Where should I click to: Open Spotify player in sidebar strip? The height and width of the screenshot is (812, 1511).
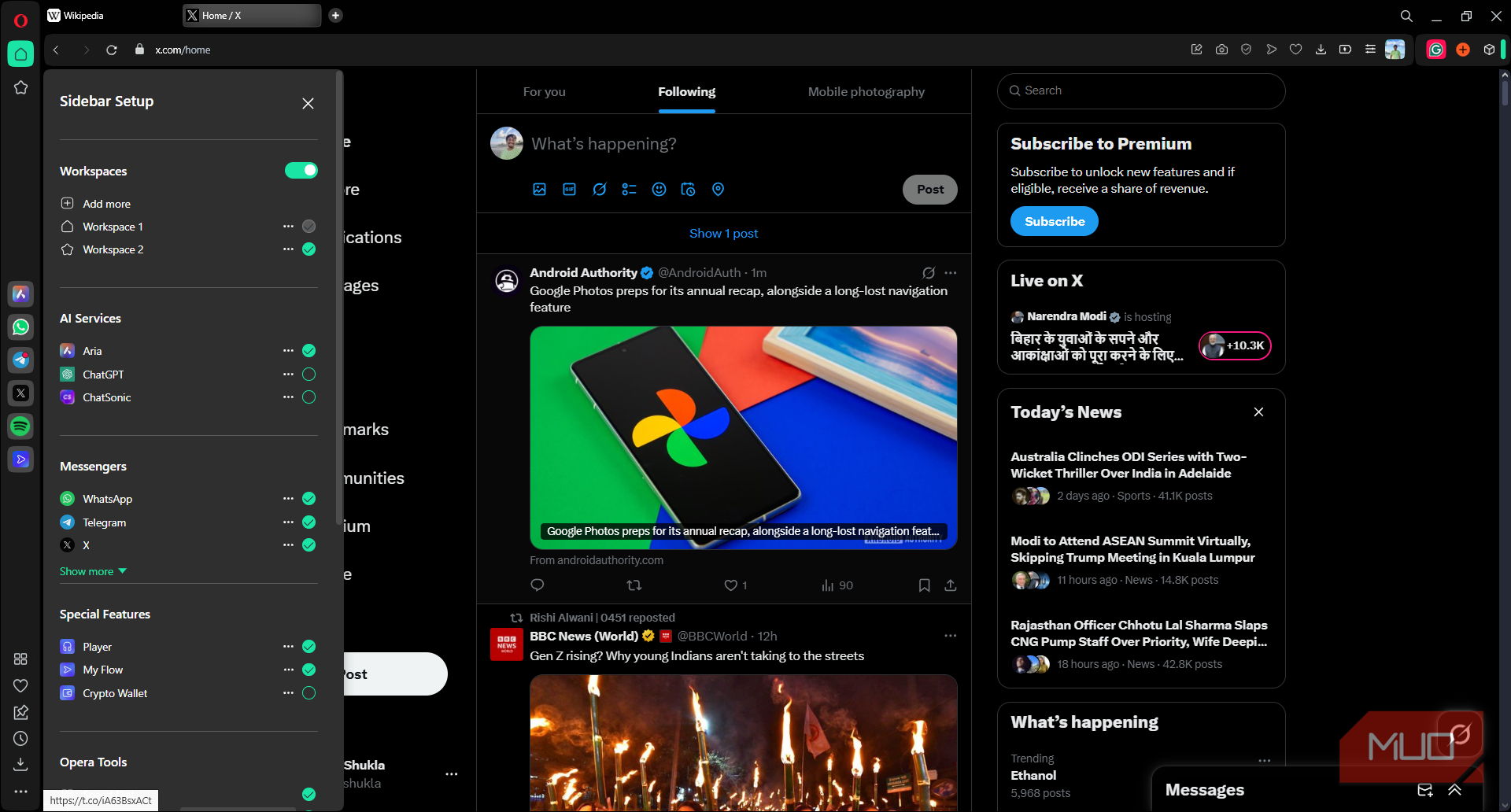click(20, 426)
